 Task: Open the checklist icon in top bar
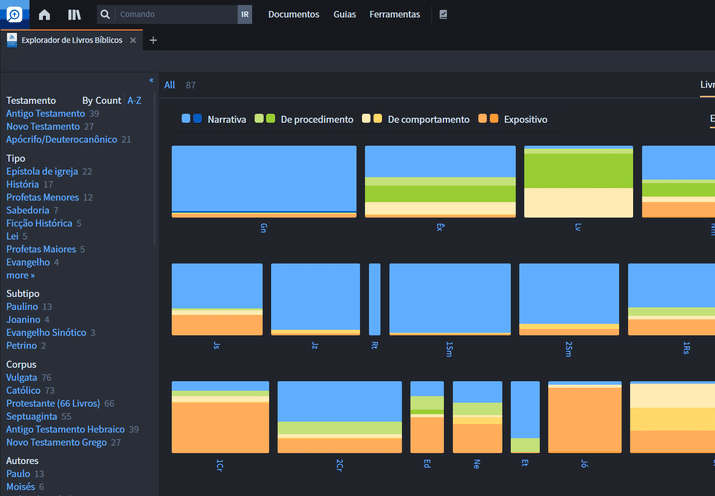pyautogui.click(x=443, y=15)
